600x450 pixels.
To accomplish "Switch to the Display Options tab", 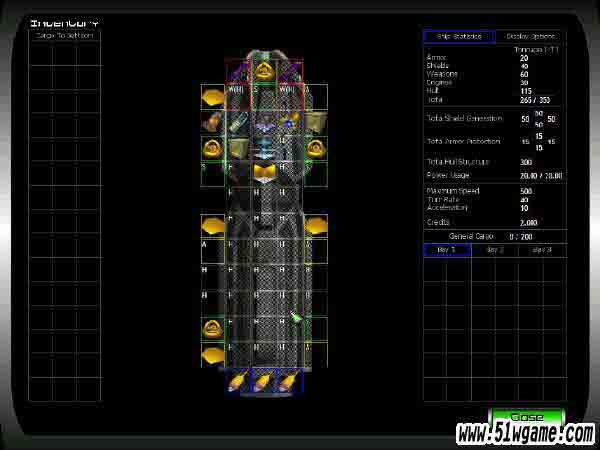I will coord(530,37).
